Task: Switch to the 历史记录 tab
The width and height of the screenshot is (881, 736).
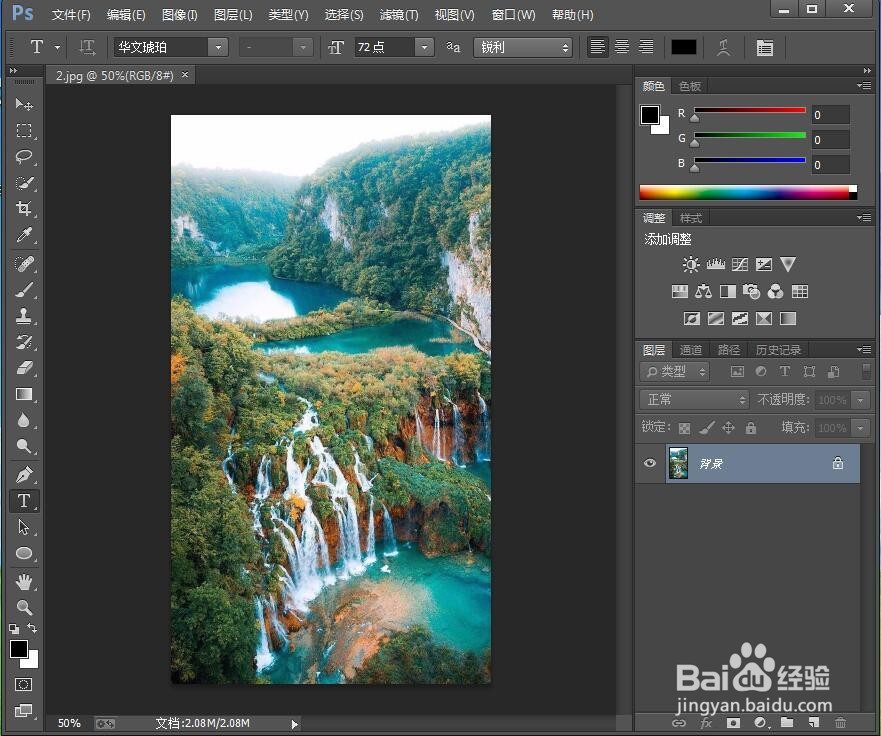Action: point(778,350)
